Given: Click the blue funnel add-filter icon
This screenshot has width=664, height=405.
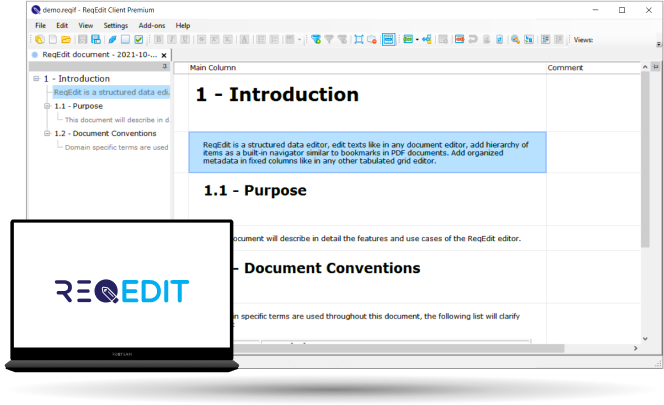Looking at the screenshot, I should coord(316,39).
